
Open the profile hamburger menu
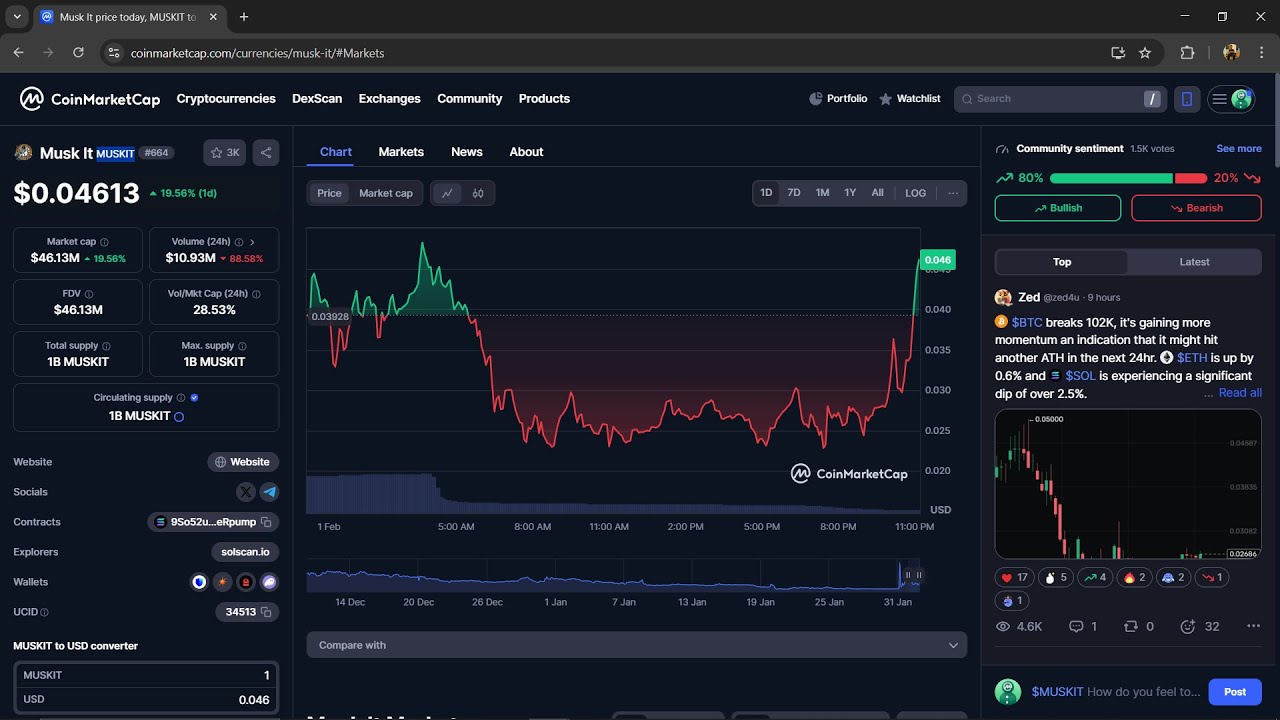point(1231,99)
